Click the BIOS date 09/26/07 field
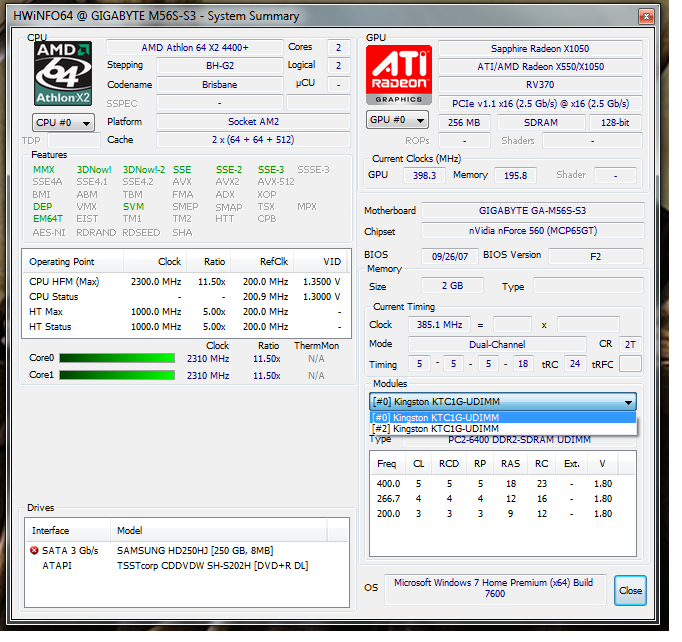This screenshot has width=682, height=642. click(x=450, y=256)
